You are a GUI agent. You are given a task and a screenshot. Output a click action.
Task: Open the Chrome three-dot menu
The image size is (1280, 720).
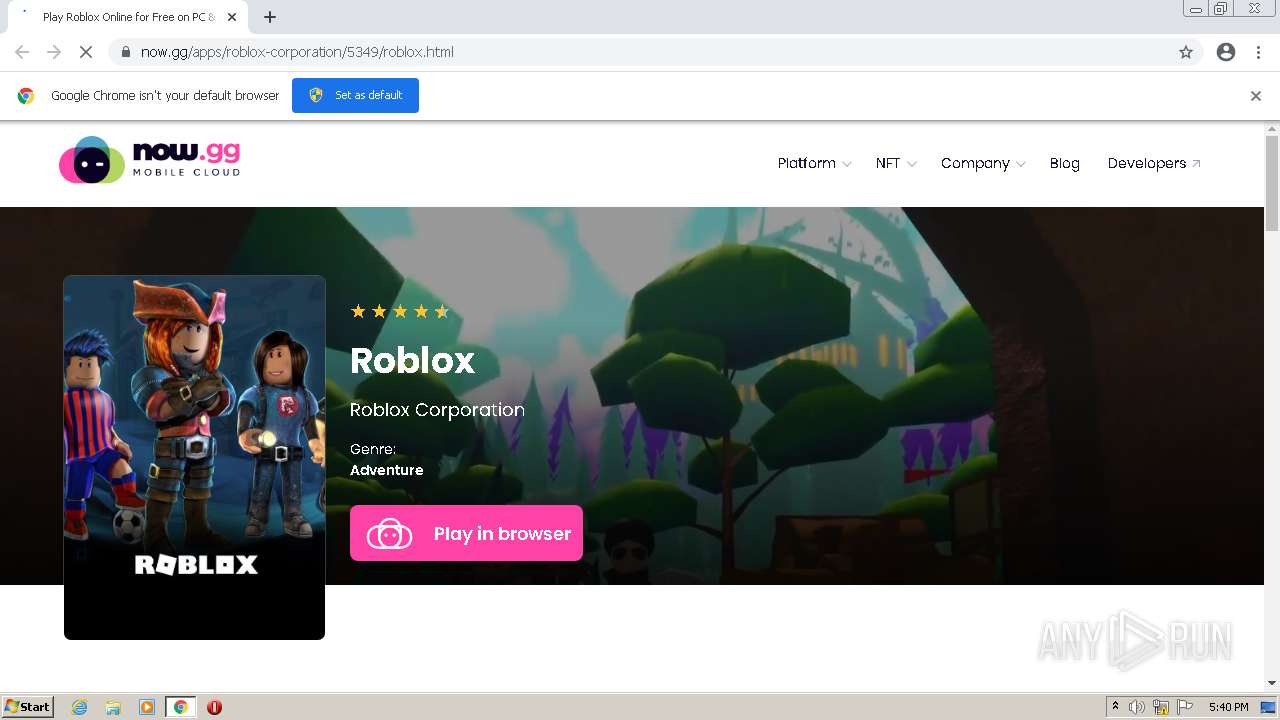[1258, 52]
